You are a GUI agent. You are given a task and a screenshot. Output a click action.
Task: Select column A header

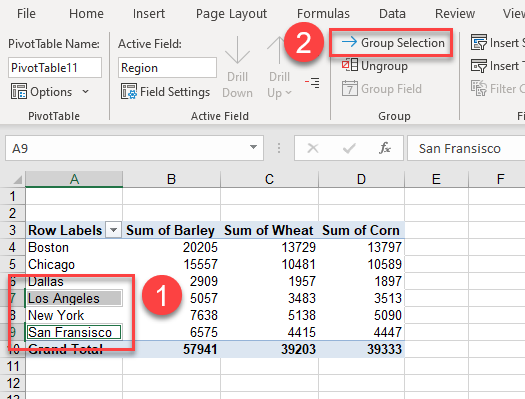tap(74, 179)
